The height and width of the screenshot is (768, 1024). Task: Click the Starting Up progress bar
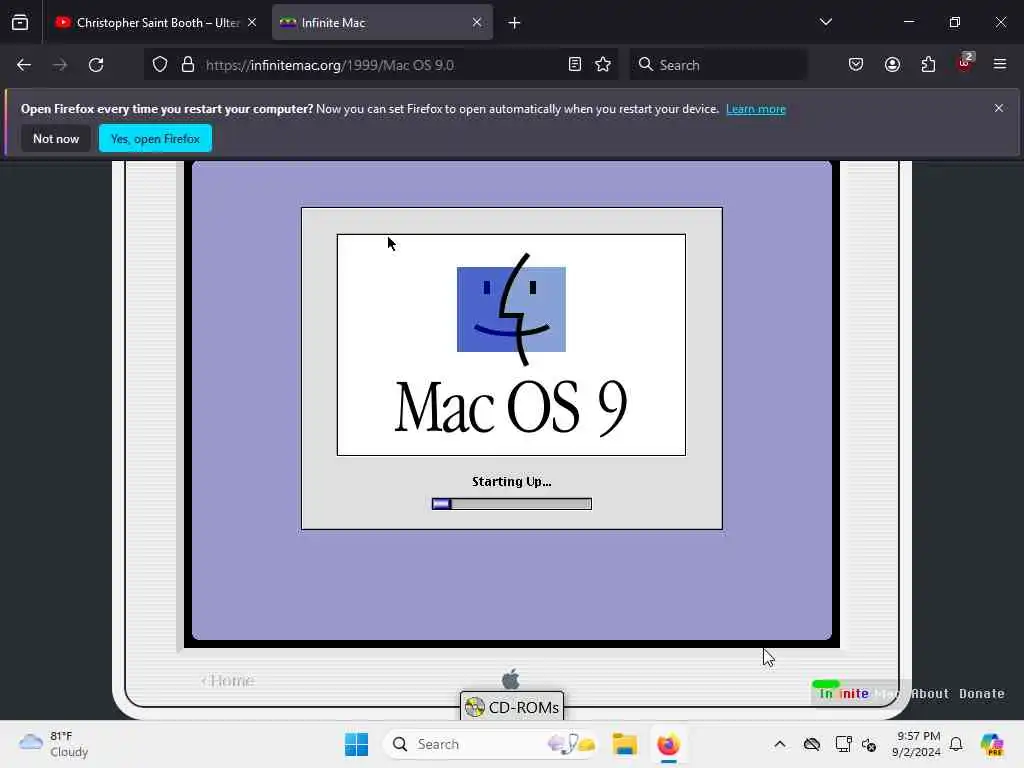click(512, 504)
